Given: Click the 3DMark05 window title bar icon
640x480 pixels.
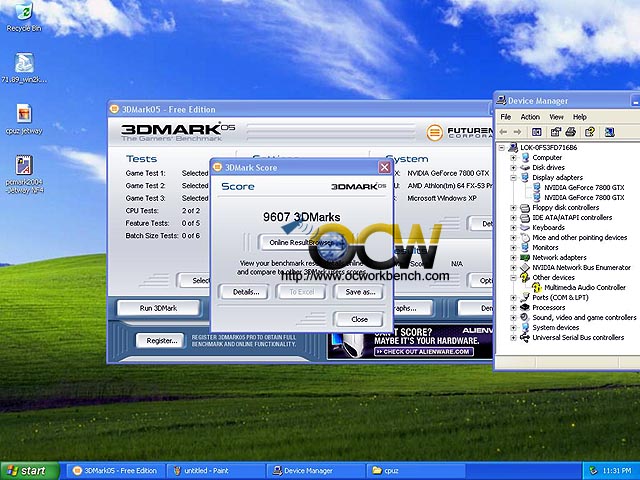Looking at the screenshot, I should pyautogui.click(x=114, y=109).
